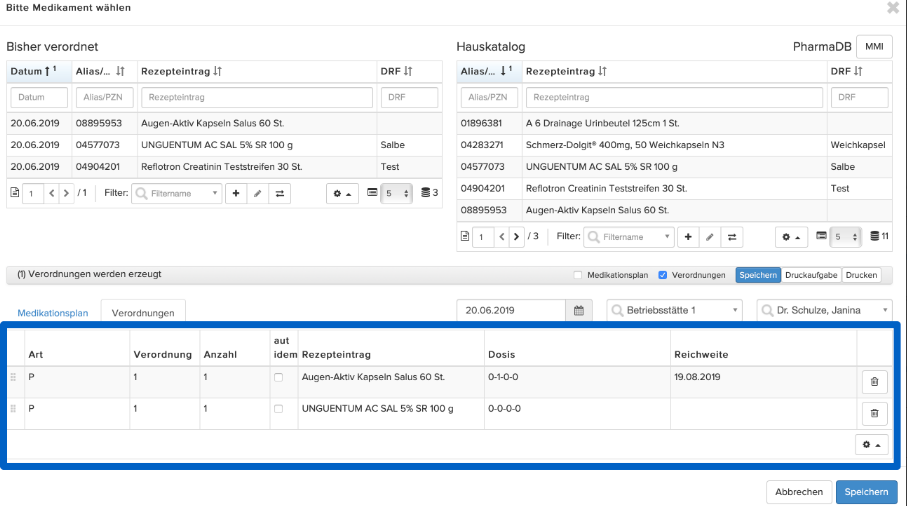Focus DRF filter field in Hauskatalog
The height and width of the screenshot is (506, 907).
click(x=860, y=97)
